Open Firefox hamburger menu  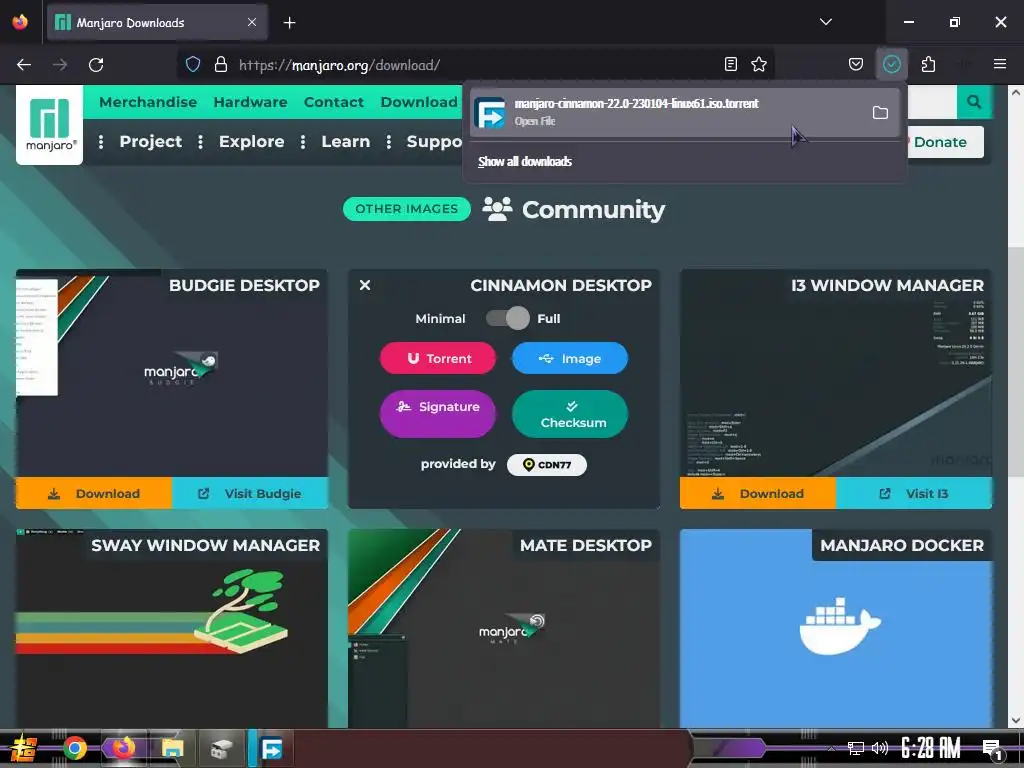(x=999, y=64)
